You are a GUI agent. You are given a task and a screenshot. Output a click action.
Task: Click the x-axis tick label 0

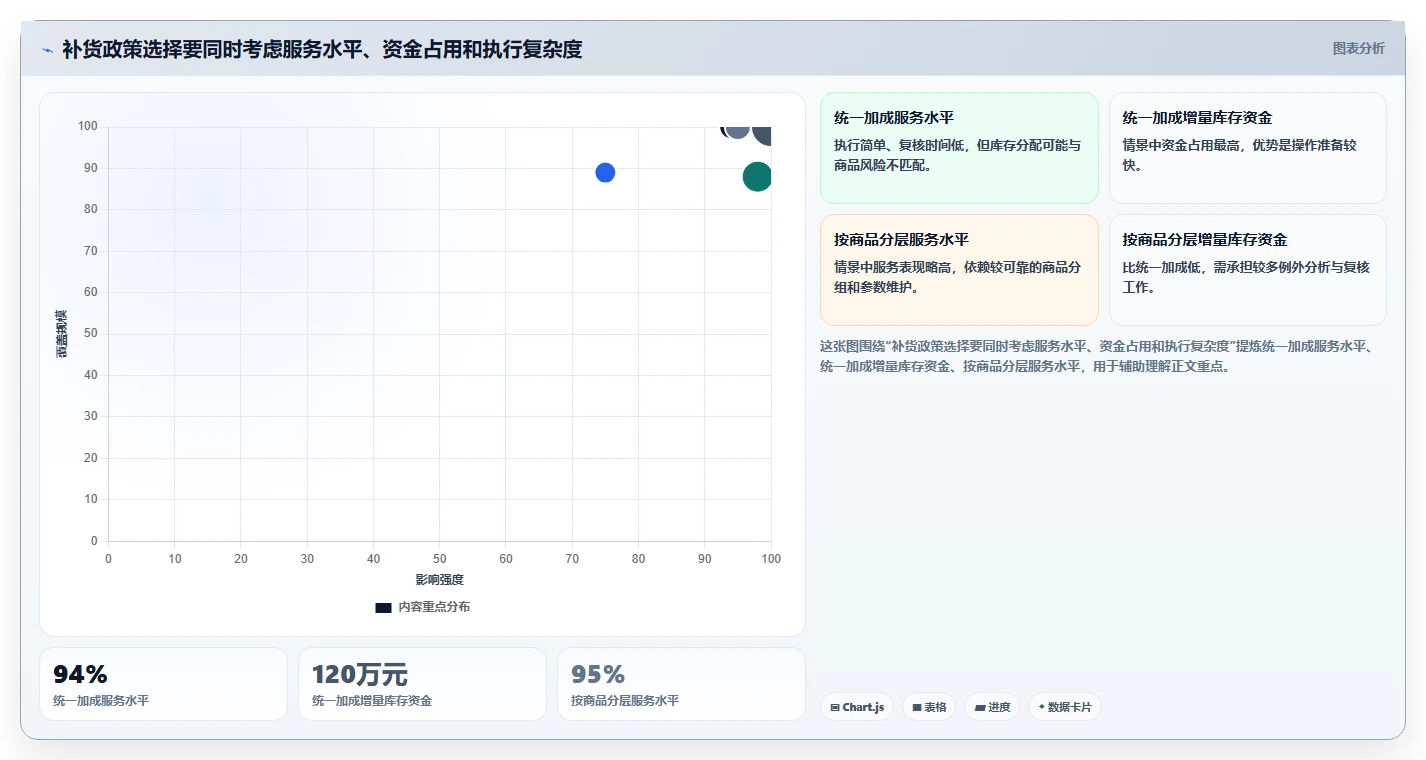click(108, 559)
